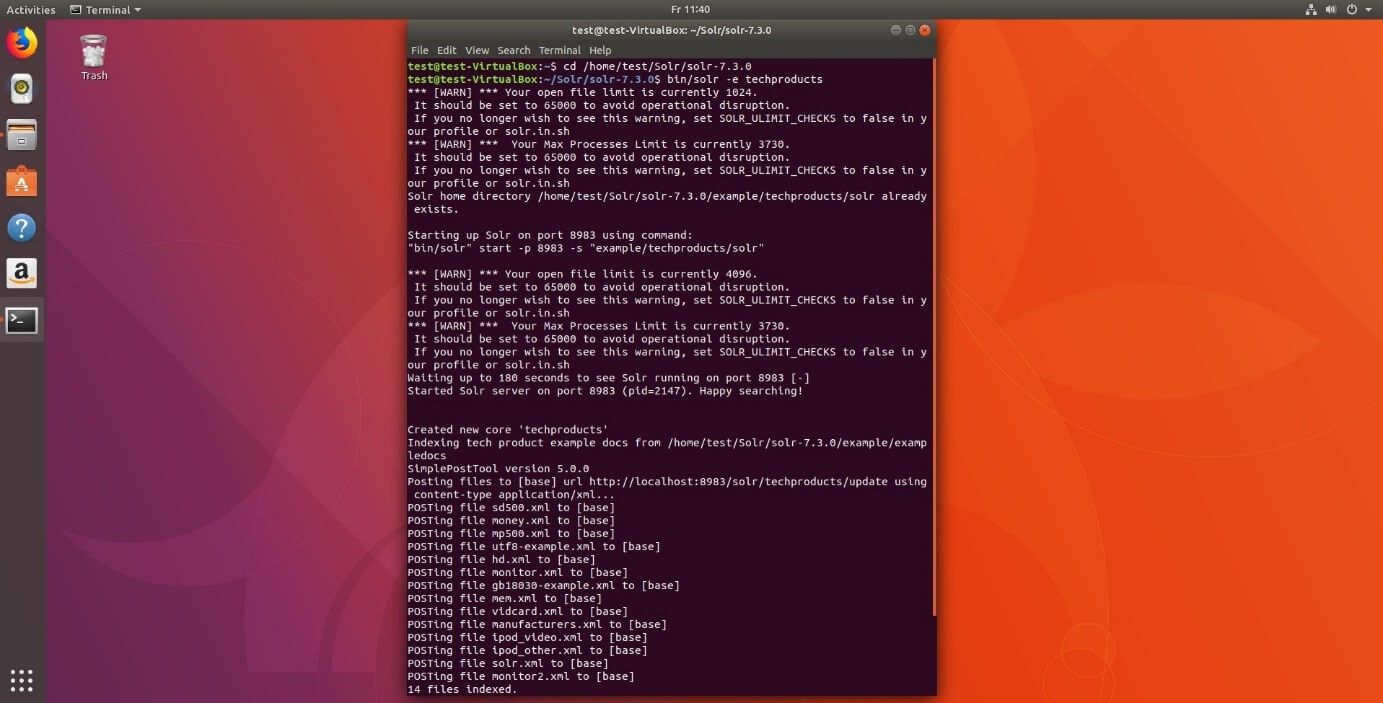The width and height of the screenshot is (1383, 703).
Task: Expand the system menu arrow
Action: point(1367,10)
